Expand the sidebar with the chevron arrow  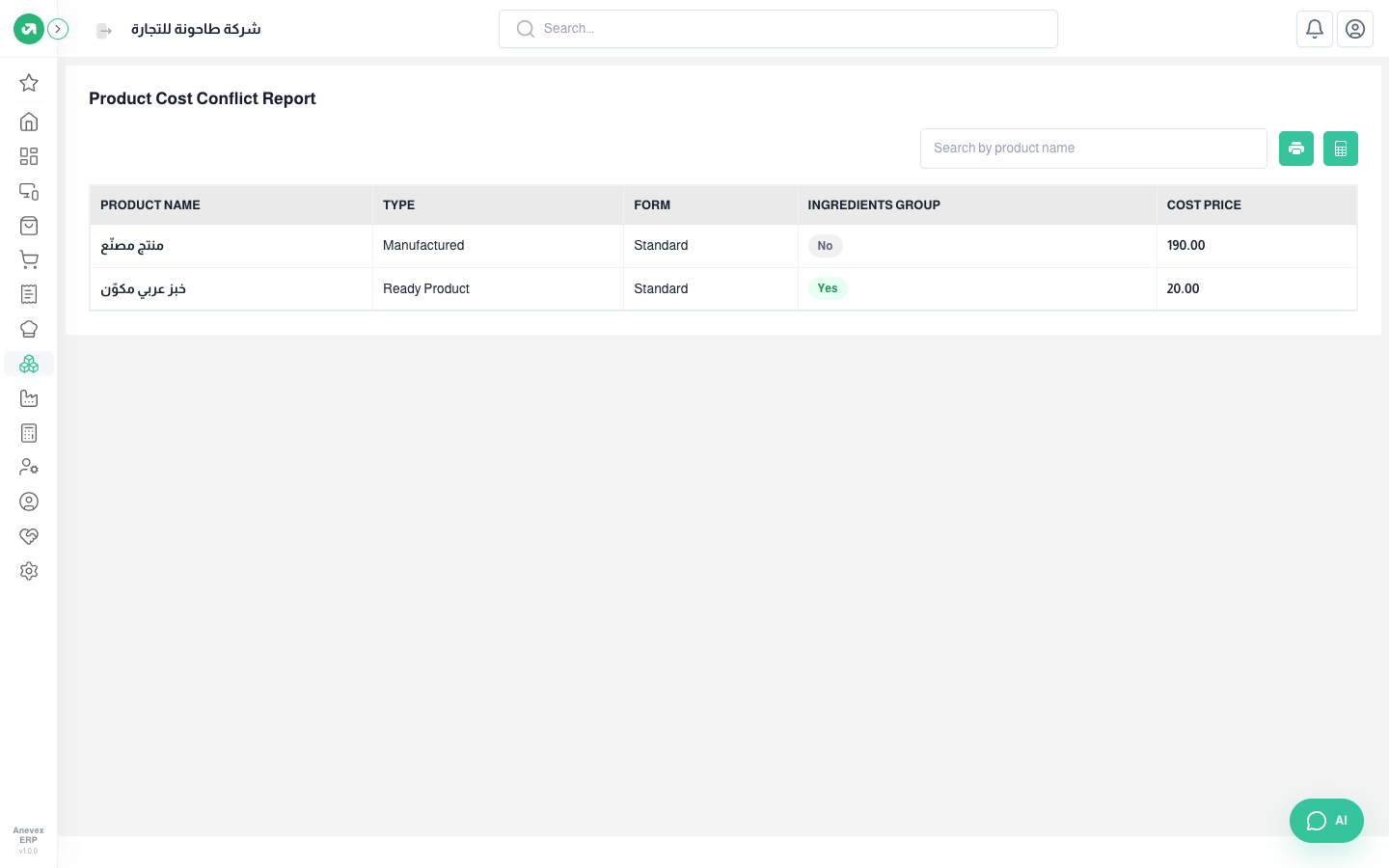(58, 29)
